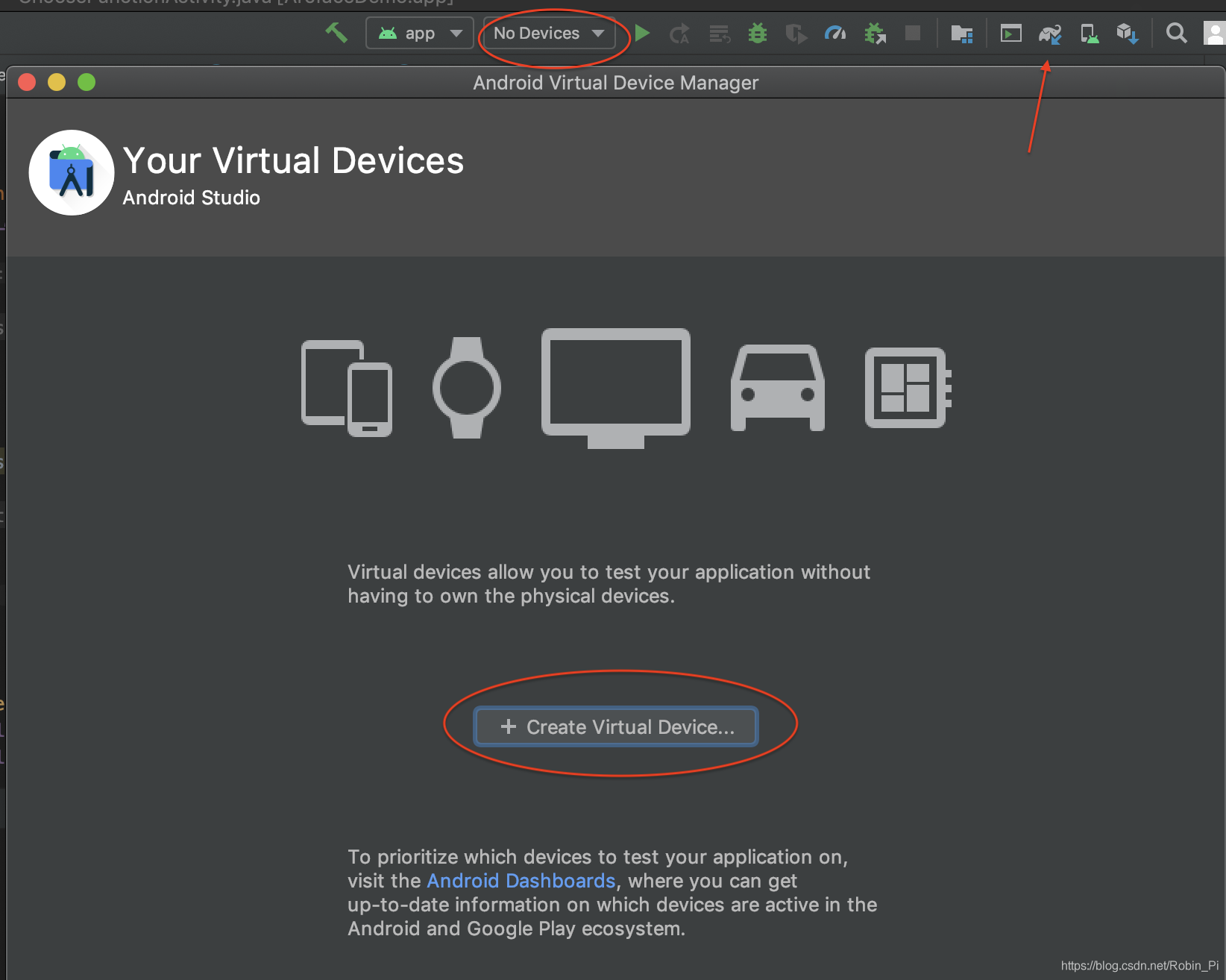Viewport: 1226px width, 980px height.
Task: Click the Apply Code Changes icon
Action: coord(720,34)
